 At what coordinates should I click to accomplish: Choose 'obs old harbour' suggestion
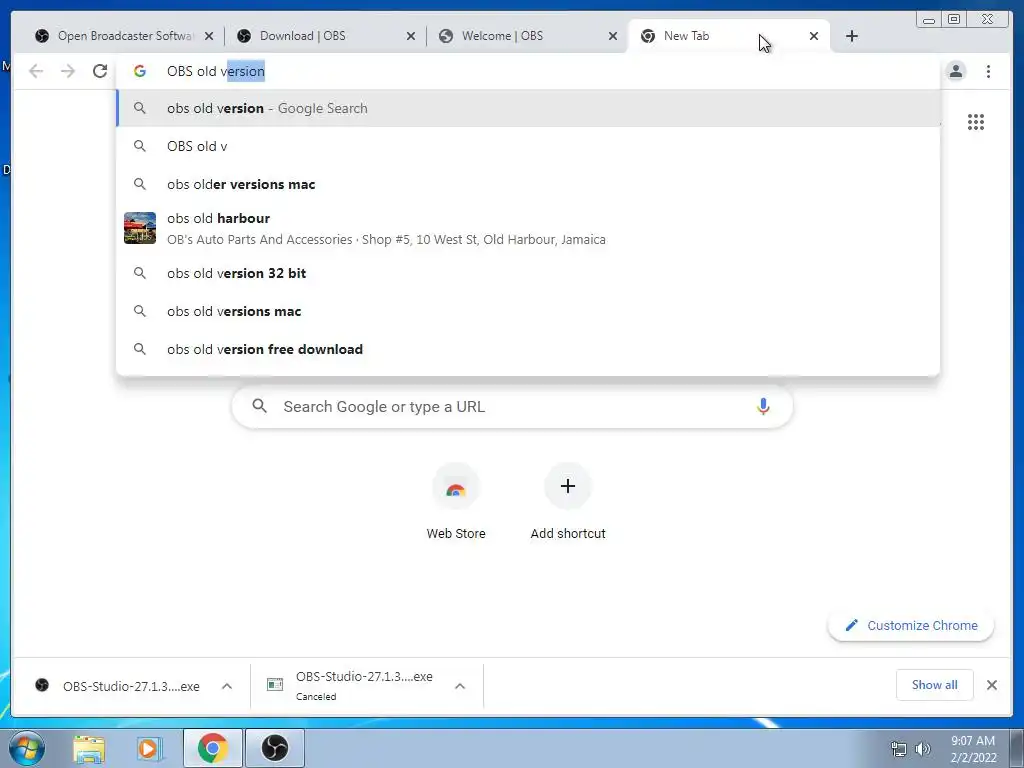528,229
